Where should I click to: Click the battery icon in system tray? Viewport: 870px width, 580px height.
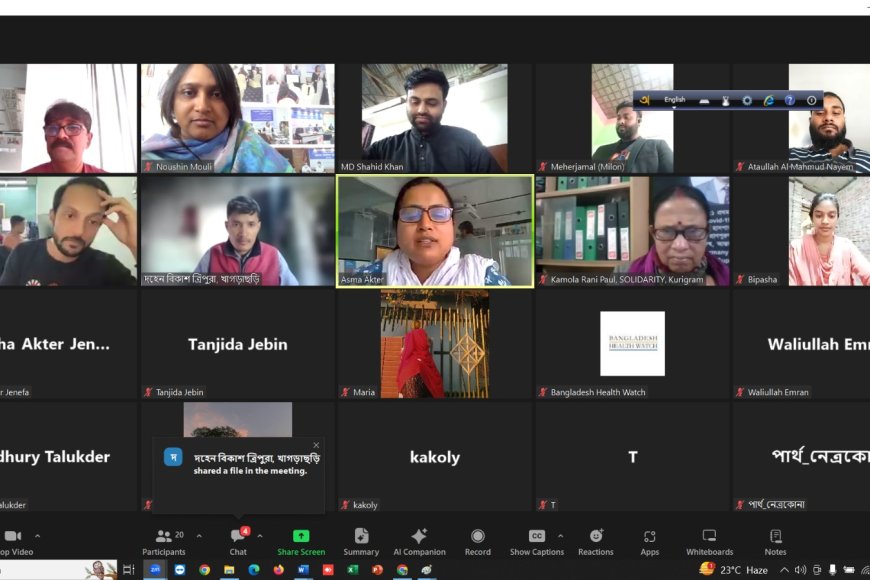click(849, 569)
